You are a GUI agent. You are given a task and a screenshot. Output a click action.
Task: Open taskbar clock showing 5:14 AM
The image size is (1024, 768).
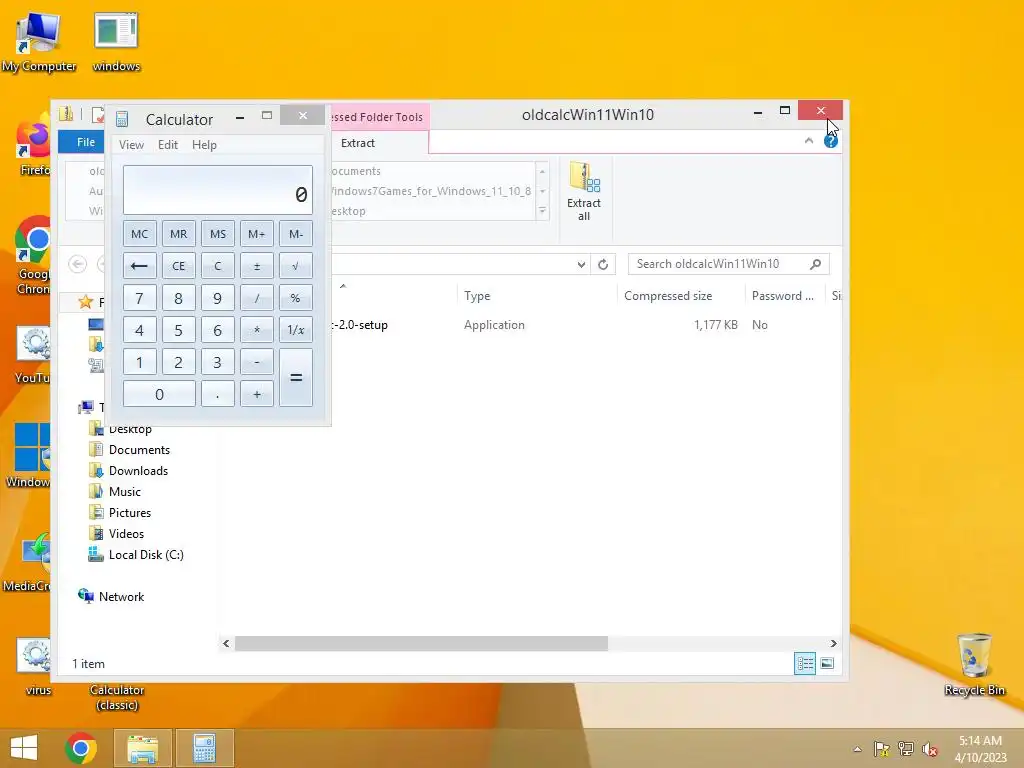(x=980, y=749)
